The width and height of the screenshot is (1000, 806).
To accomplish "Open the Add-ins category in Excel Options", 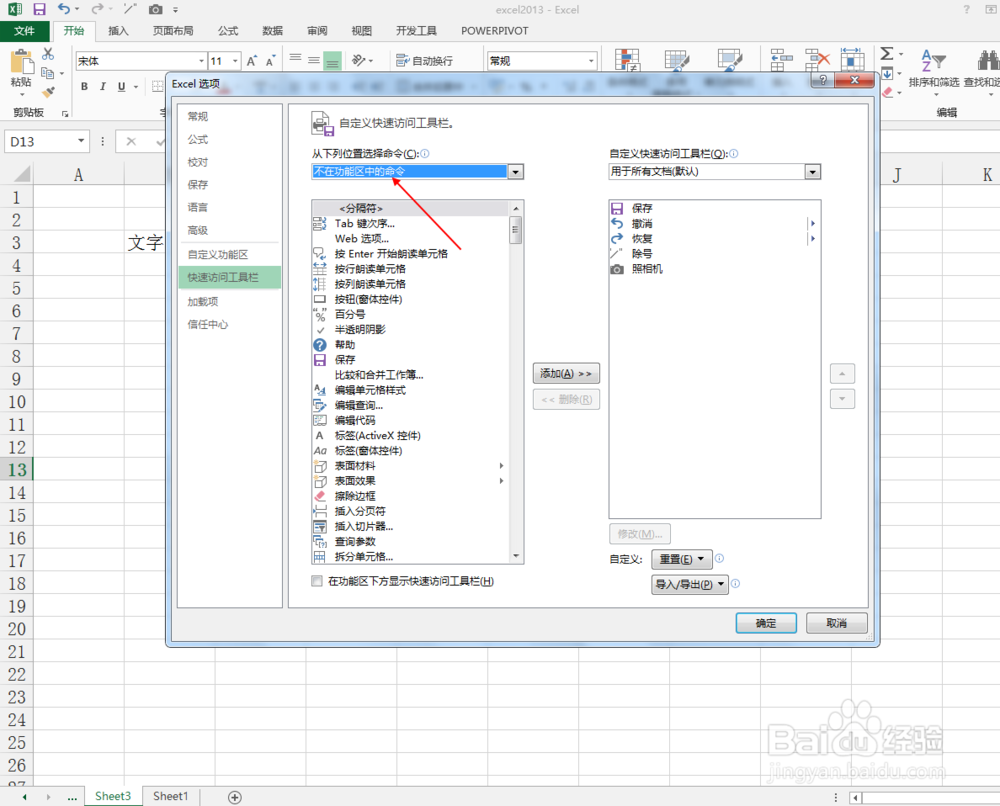I will click(x=202, y=301).
